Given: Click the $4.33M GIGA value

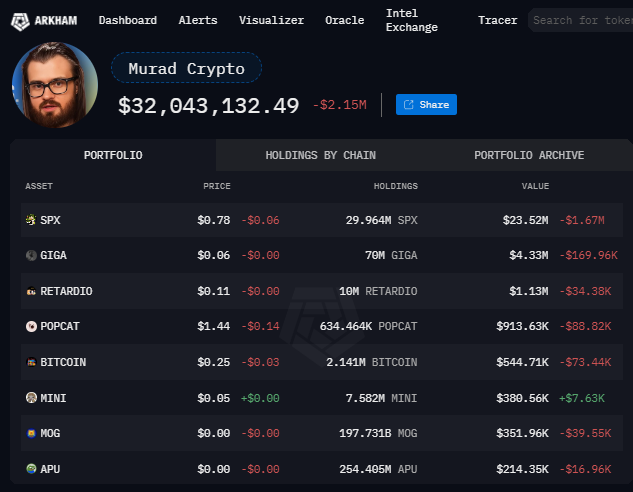Looking at the screenshot, I should pyautogui.click(x=528, y=255).
